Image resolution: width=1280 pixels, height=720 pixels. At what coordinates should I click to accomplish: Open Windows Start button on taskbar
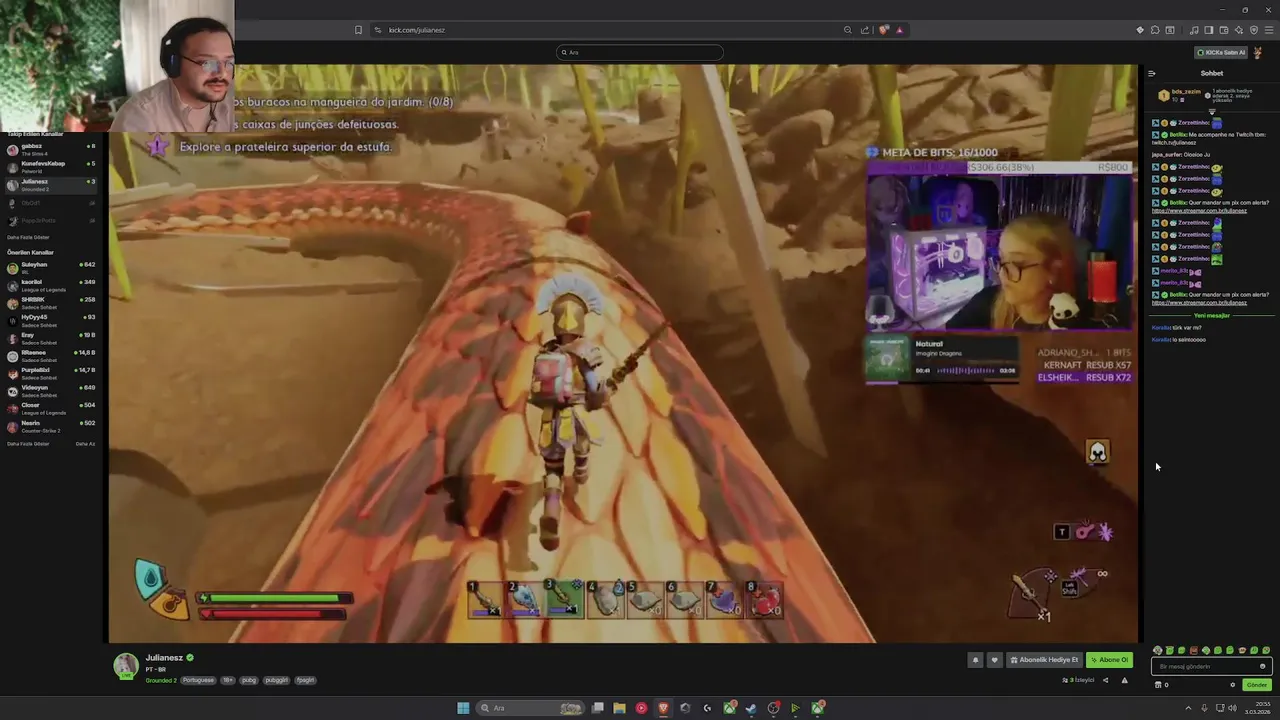[463, 708]
